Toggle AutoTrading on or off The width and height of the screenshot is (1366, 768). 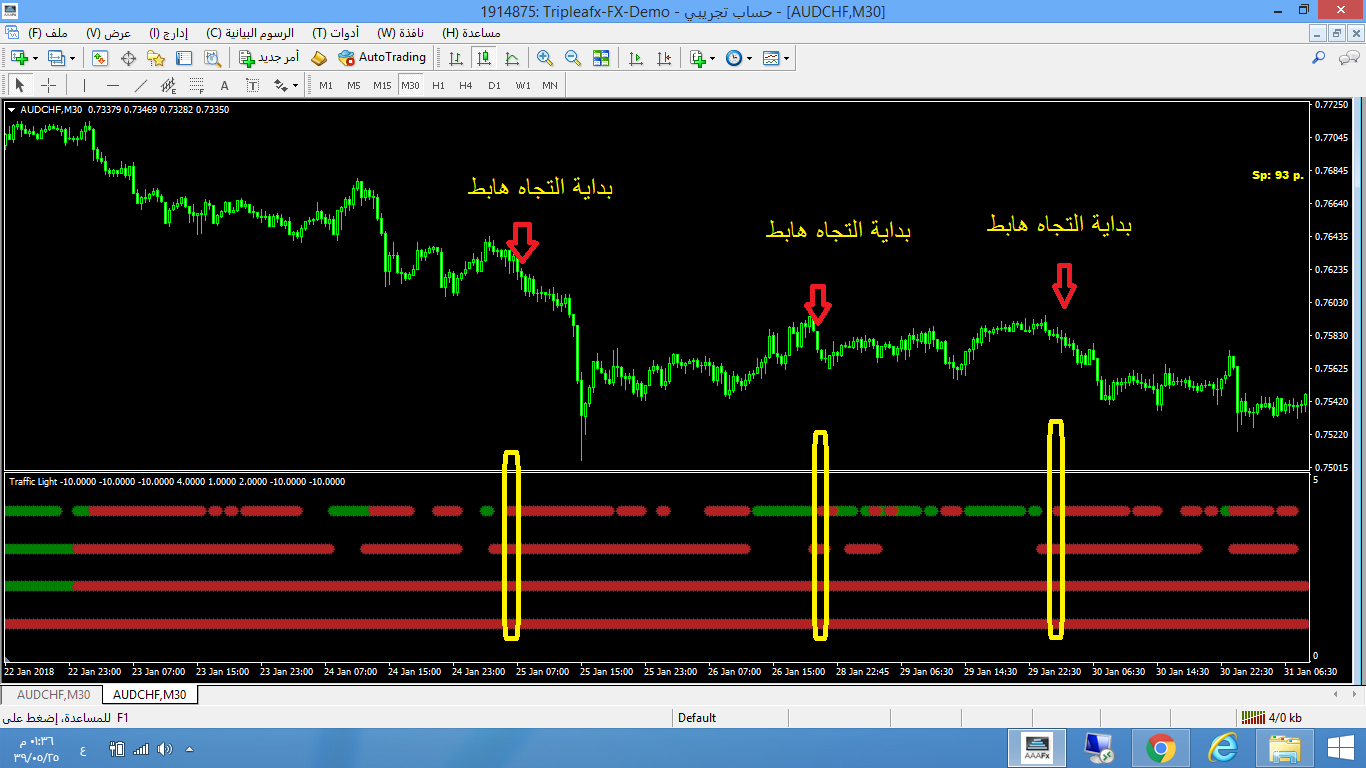point(383,58)
